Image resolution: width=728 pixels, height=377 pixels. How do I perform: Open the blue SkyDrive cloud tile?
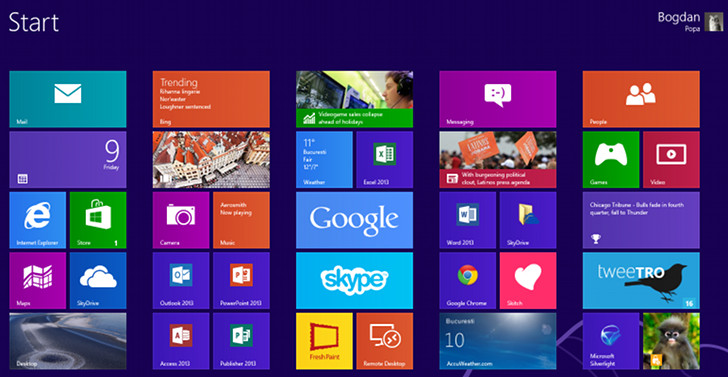(x=98, y=280)
